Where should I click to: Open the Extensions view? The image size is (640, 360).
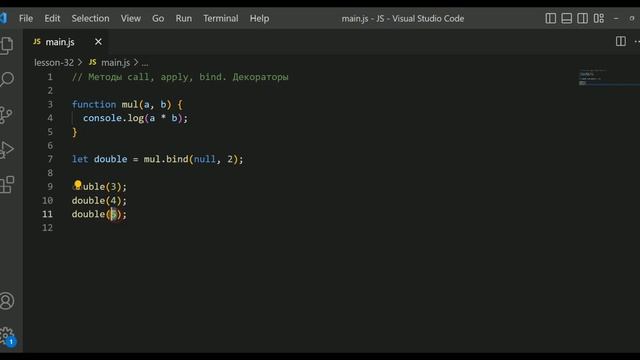coord(7,185)
